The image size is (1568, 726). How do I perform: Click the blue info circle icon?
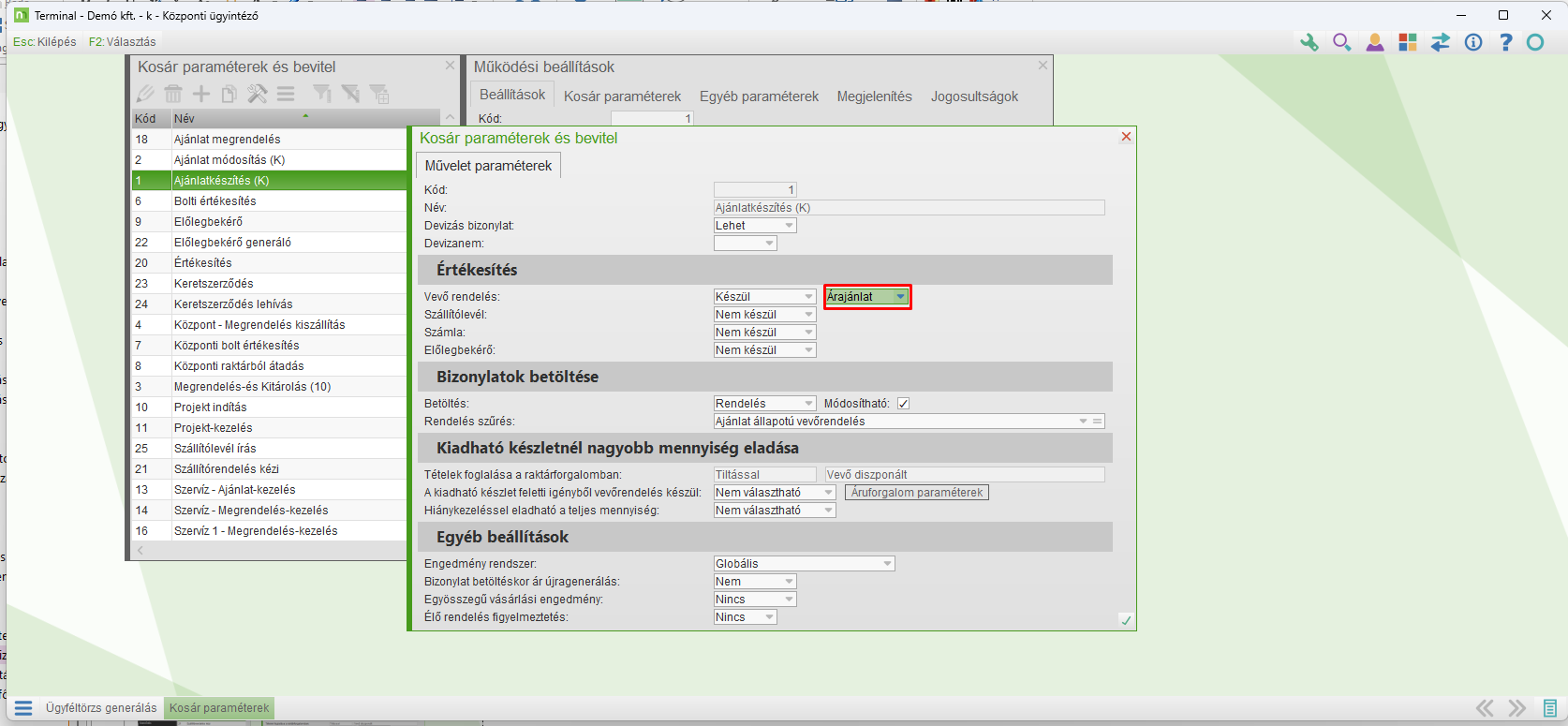click(x=1473, y=42)
